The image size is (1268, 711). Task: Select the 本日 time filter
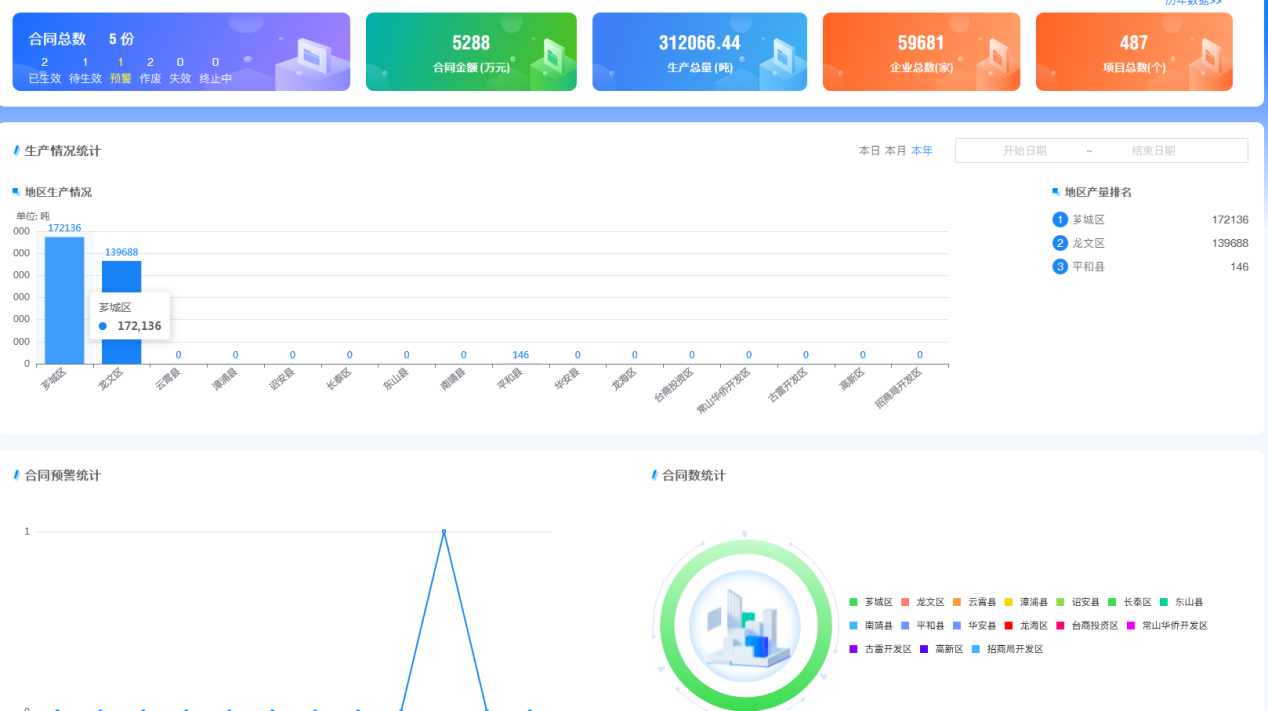869,151
